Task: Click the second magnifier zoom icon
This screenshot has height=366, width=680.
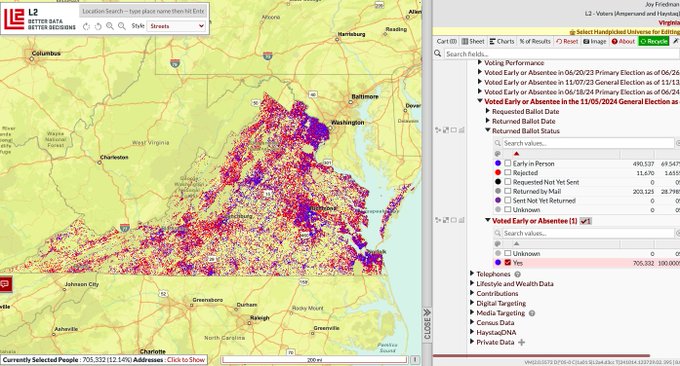Action: tap(122, 26)
